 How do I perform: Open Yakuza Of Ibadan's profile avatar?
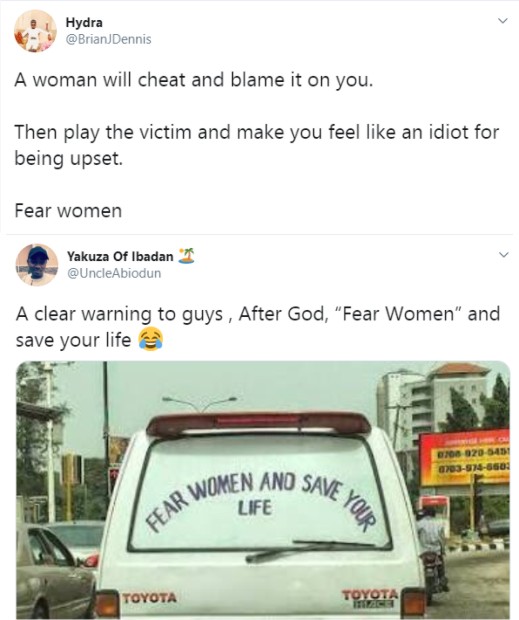click(x=37, y=265)
